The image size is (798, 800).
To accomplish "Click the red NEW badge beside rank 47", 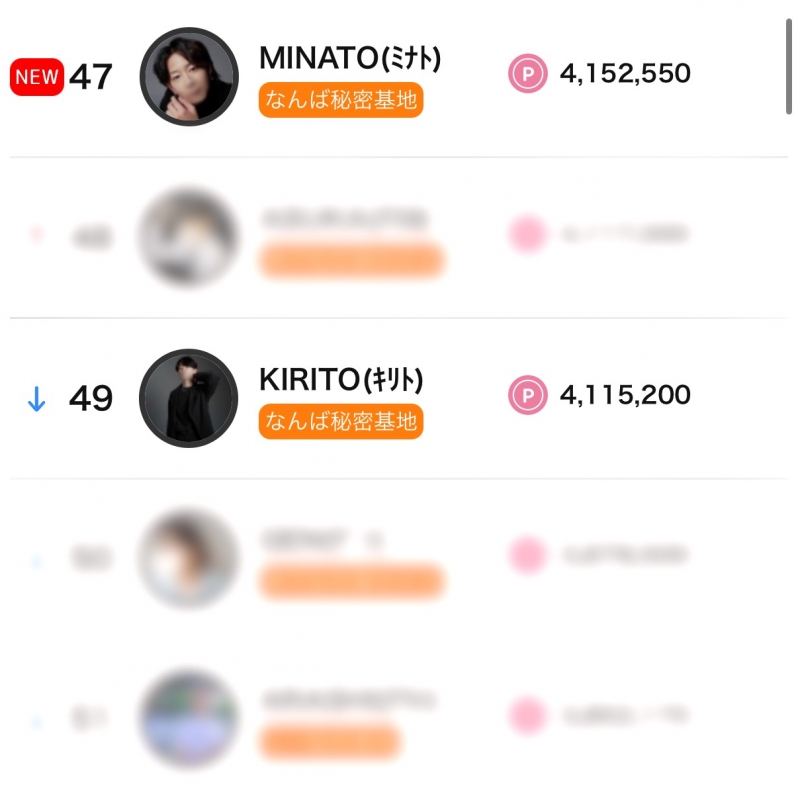I will [x=37, y=77].
